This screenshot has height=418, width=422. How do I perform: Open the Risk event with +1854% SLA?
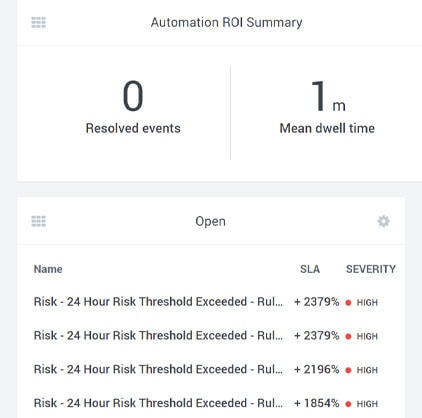click(158, 403)
